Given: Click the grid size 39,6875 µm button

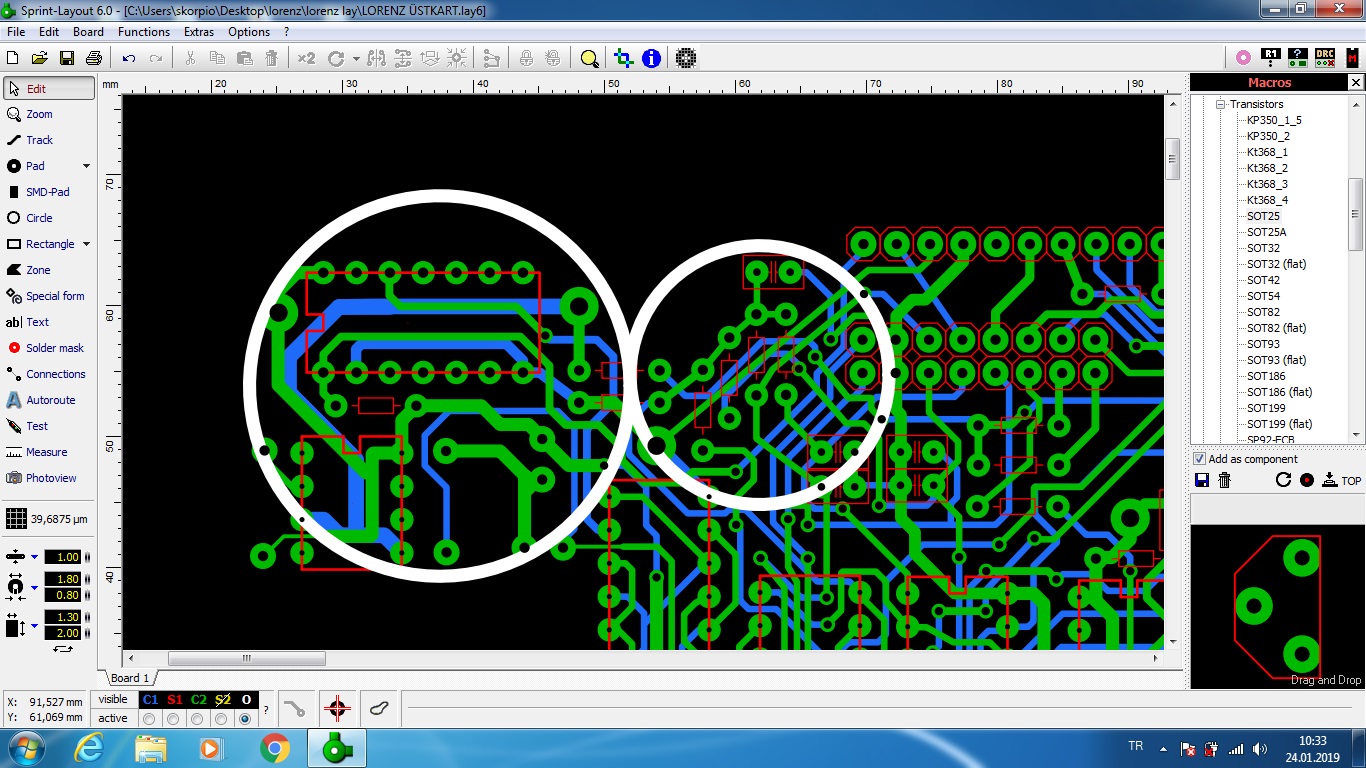Looking at the screenshot, I should click(x=47, y=519).
